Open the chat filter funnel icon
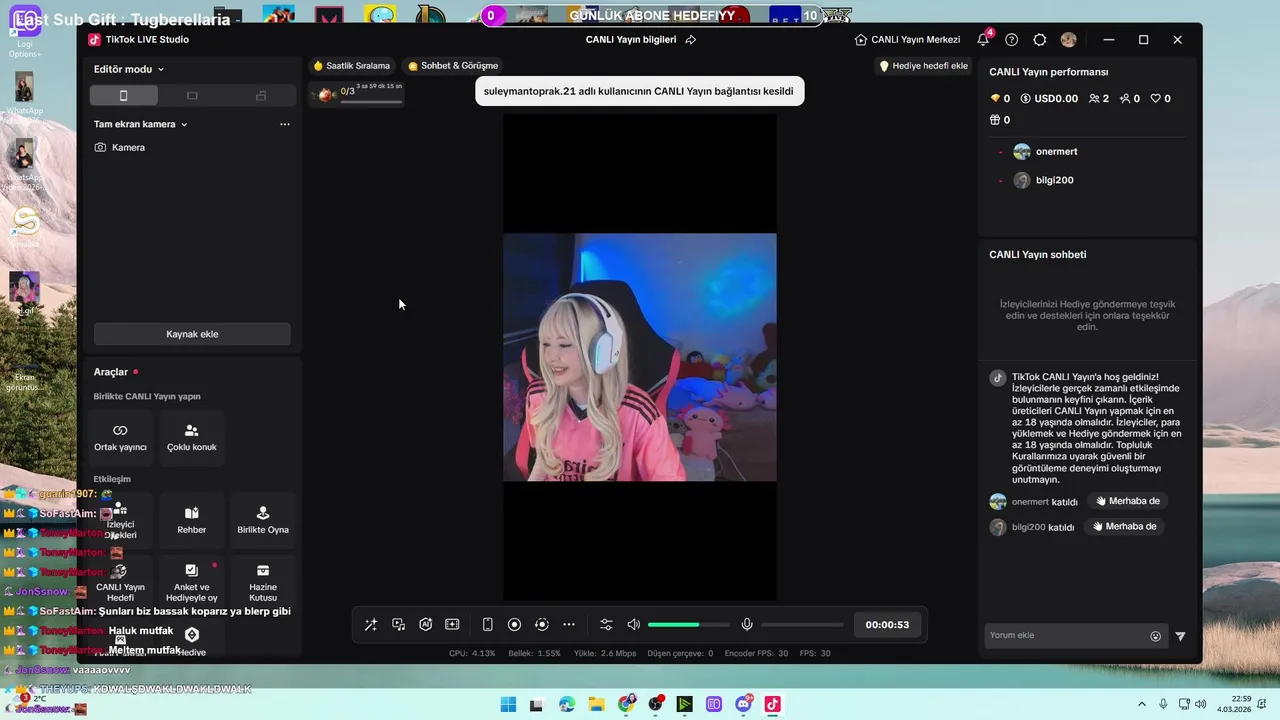The width and height of the screenshot is (1280, 720). (1180, 636)
